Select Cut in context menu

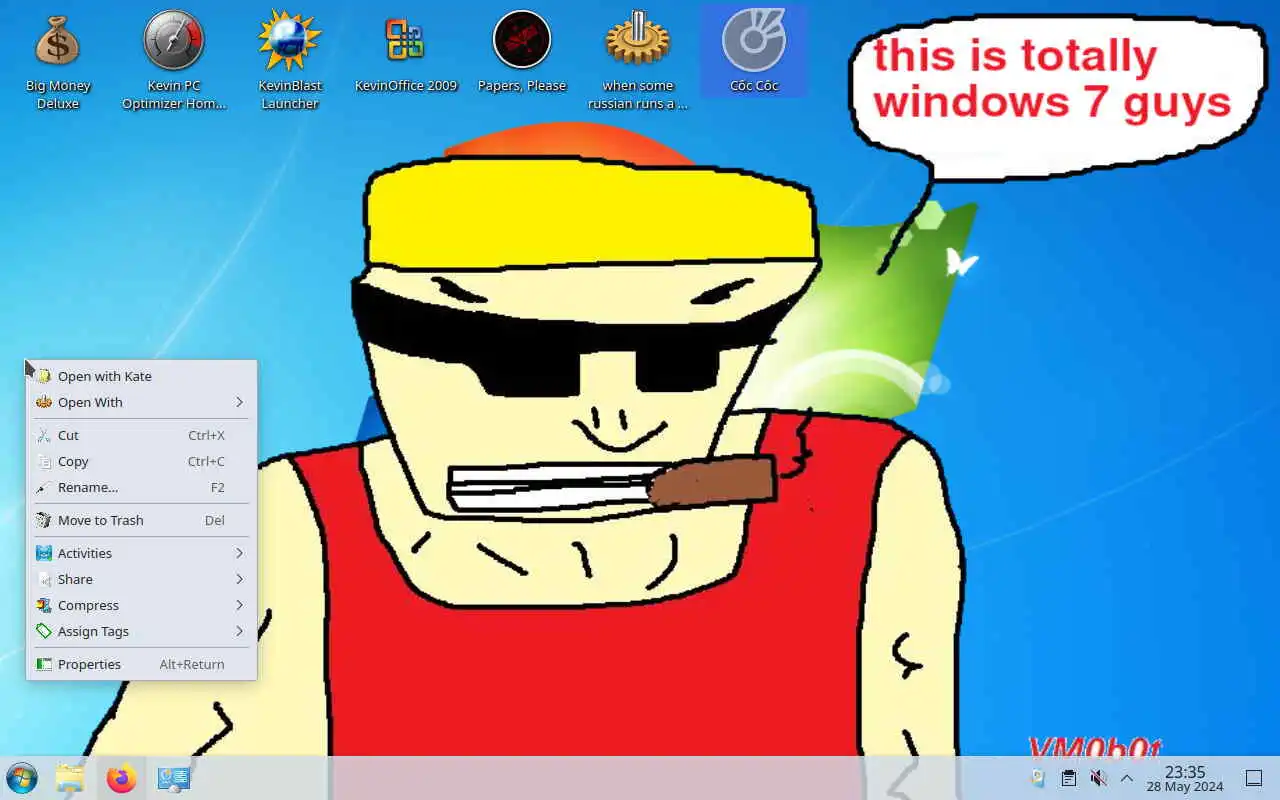(x=141, y=435)
